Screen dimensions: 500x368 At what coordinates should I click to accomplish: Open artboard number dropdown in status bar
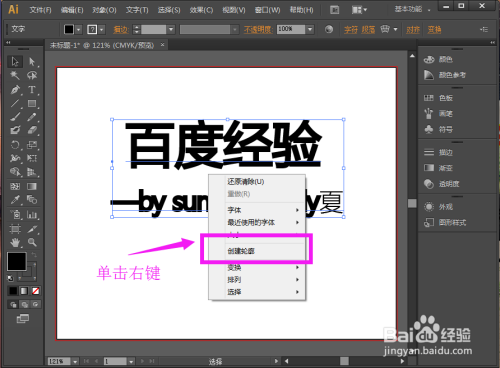tap(131, 361)
